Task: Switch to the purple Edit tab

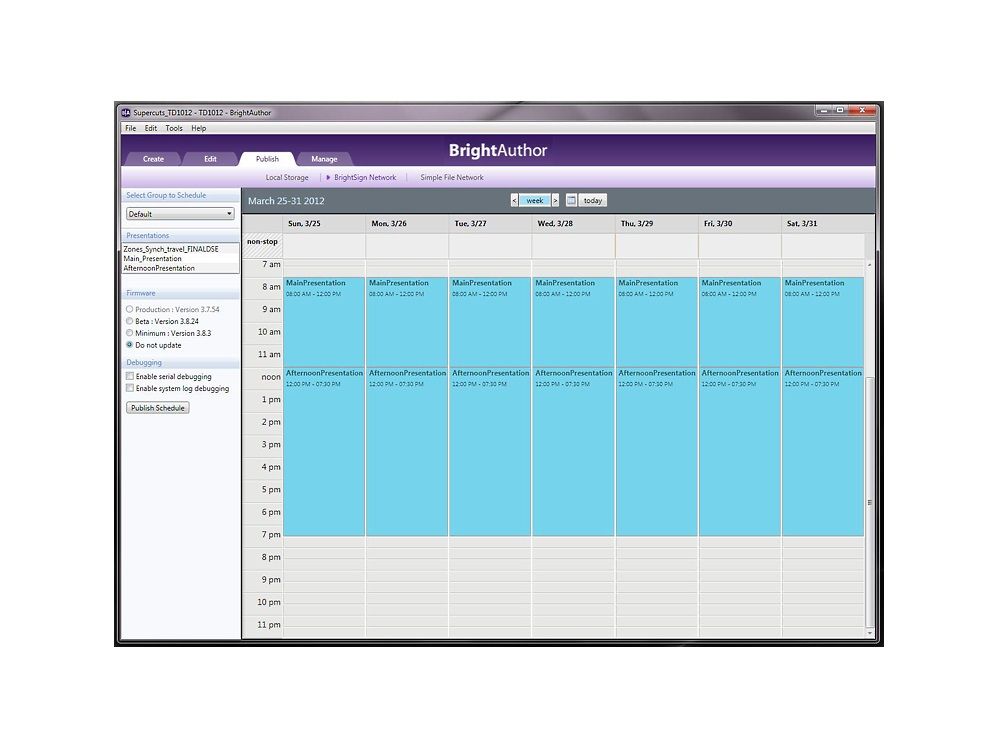Action: pyautogui.click(x=210, y=159)
